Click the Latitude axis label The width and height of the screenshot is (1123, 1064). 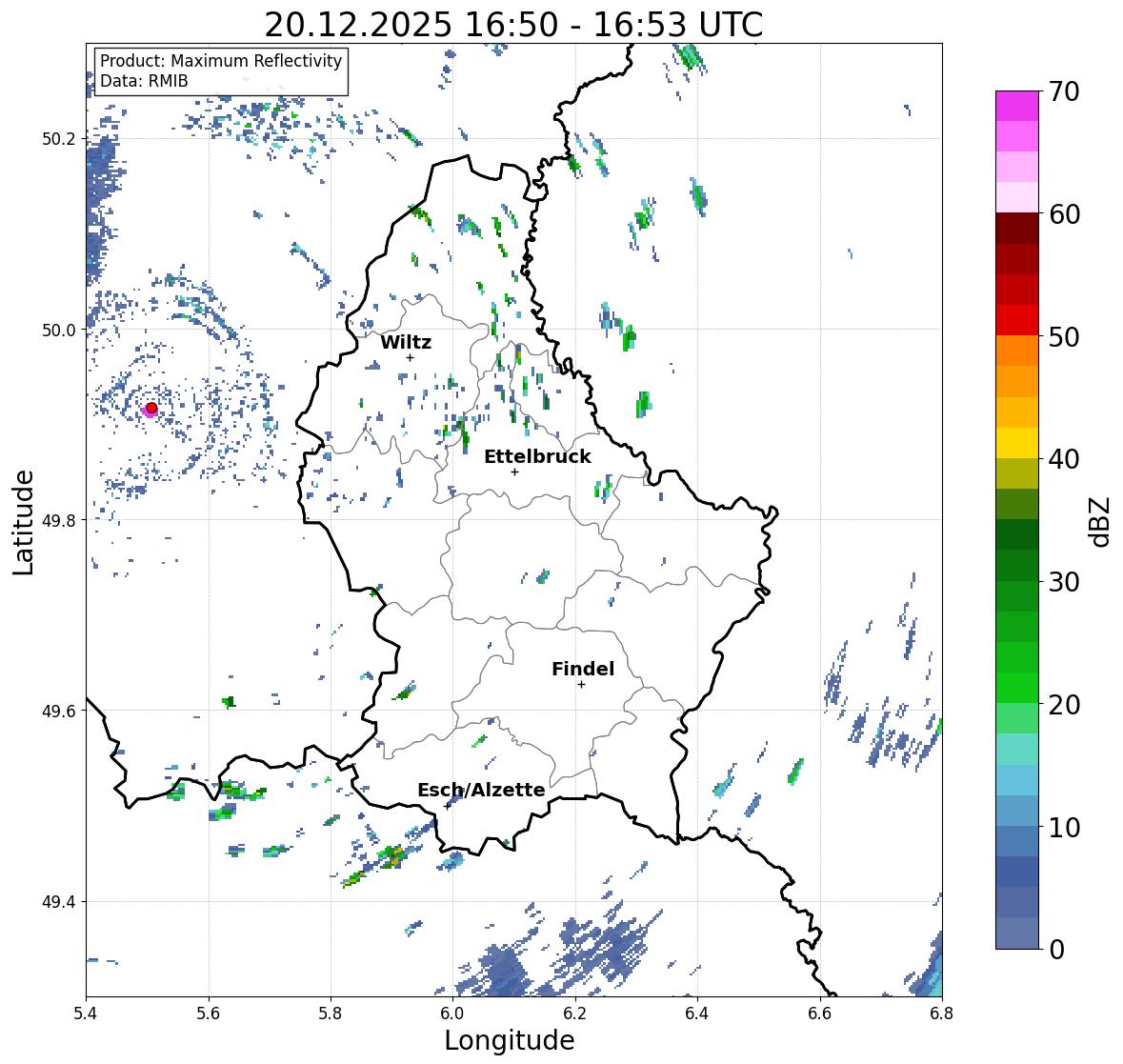[23, 522]
